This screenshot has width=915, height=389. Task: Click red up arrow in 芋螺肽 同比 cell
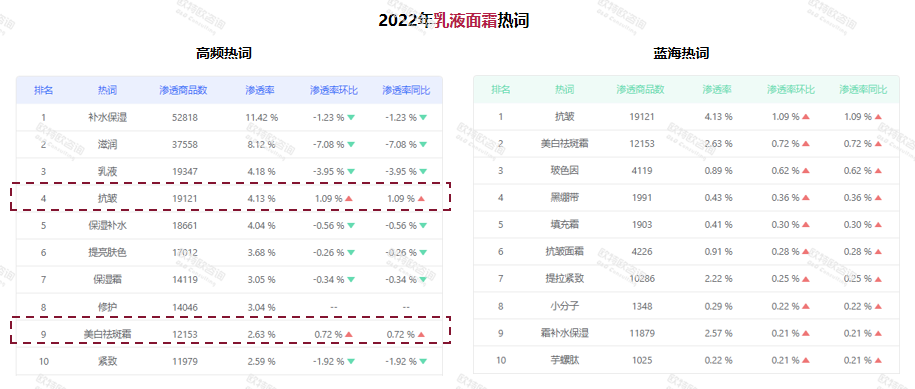tap(878, 360)
